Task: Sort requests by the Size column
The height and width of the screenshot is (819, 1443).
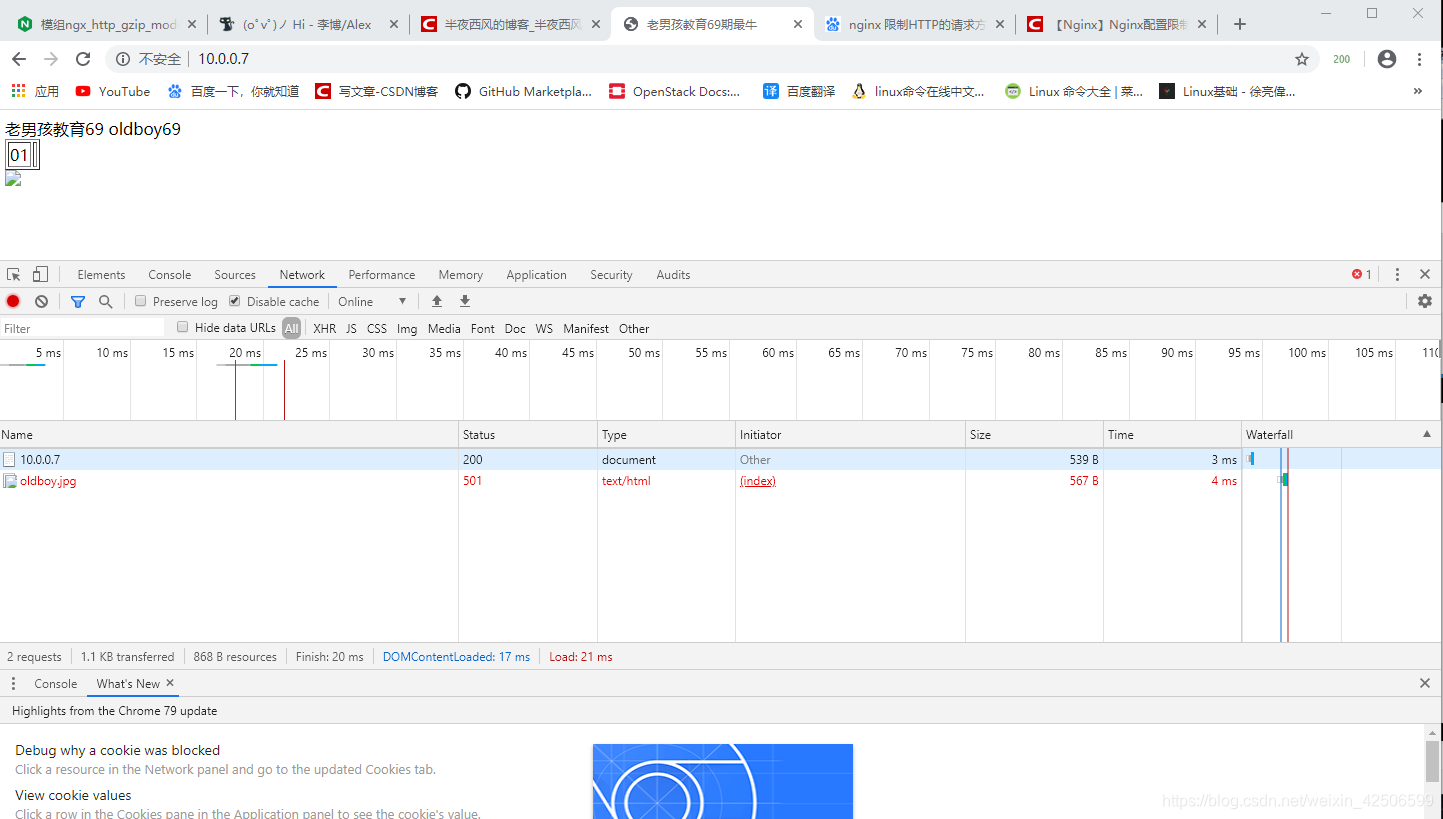Action: pos(1034,434)
